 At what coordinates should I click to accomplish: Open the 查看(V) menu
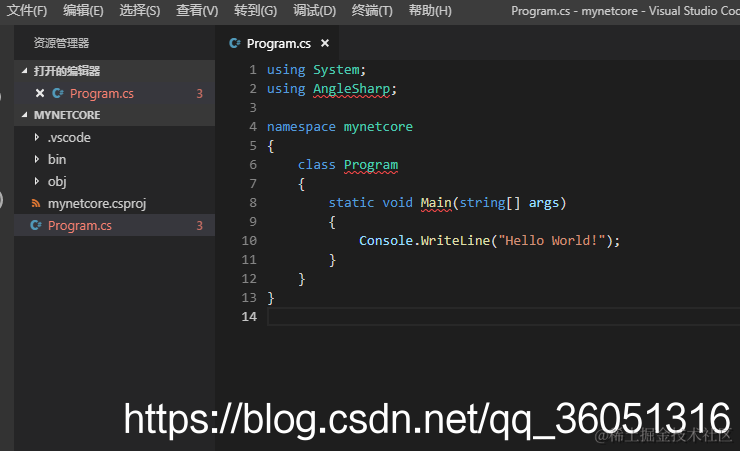197,10
